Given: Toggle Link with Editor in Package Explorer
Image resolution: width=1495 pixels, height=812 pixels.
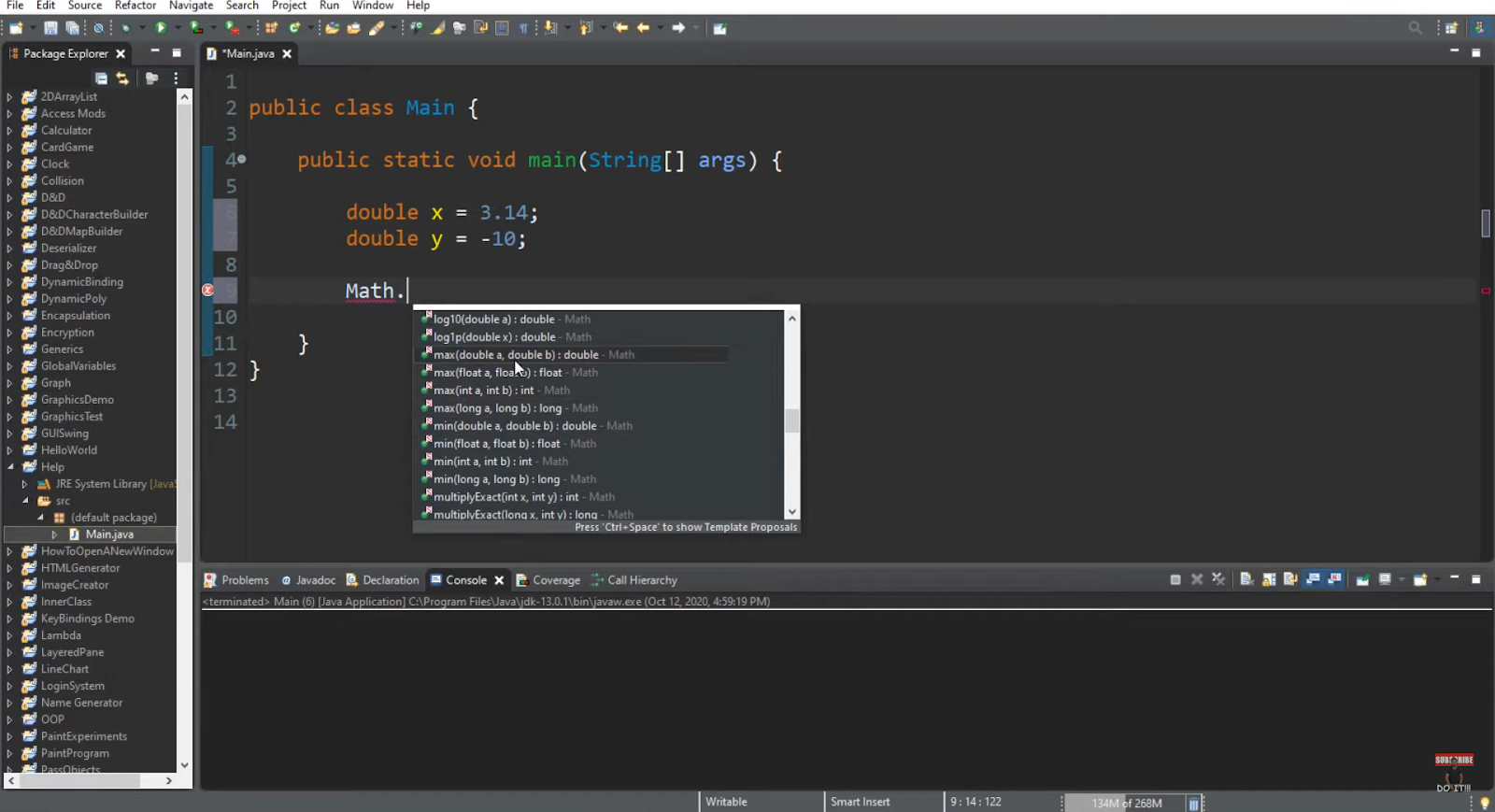Looking at the screenshot, I should pyautogui.click(x=122, y=78).
